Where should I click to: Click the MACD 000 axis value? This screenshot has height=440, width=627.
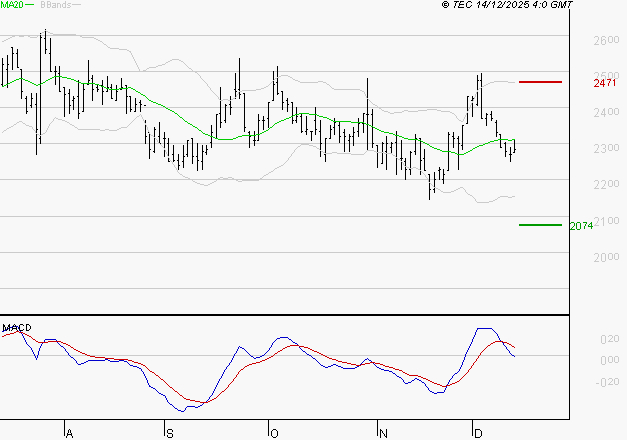point(610,360)
